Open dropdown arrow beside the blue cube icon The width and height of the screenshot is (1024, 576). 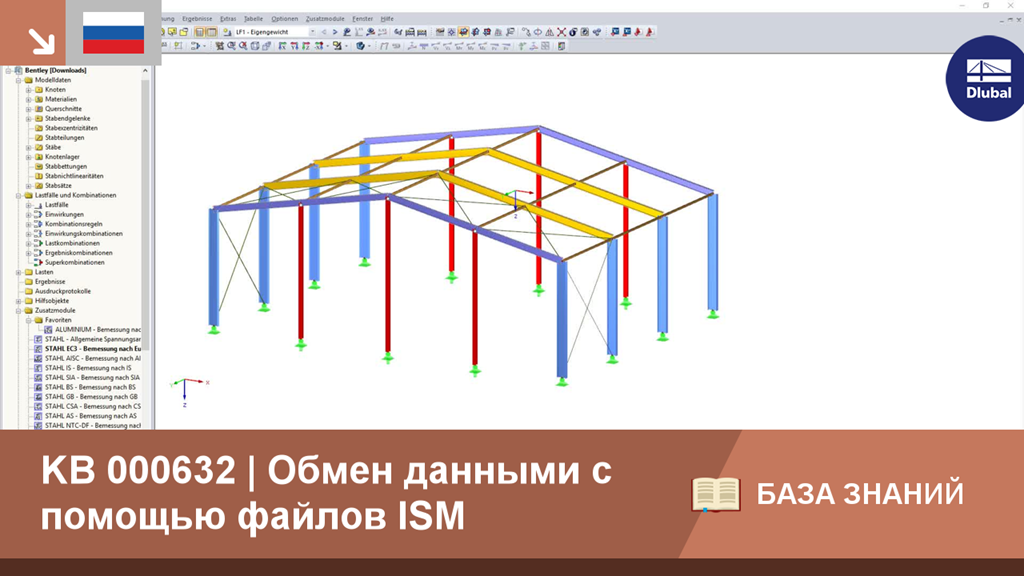[x=369, y=46]
